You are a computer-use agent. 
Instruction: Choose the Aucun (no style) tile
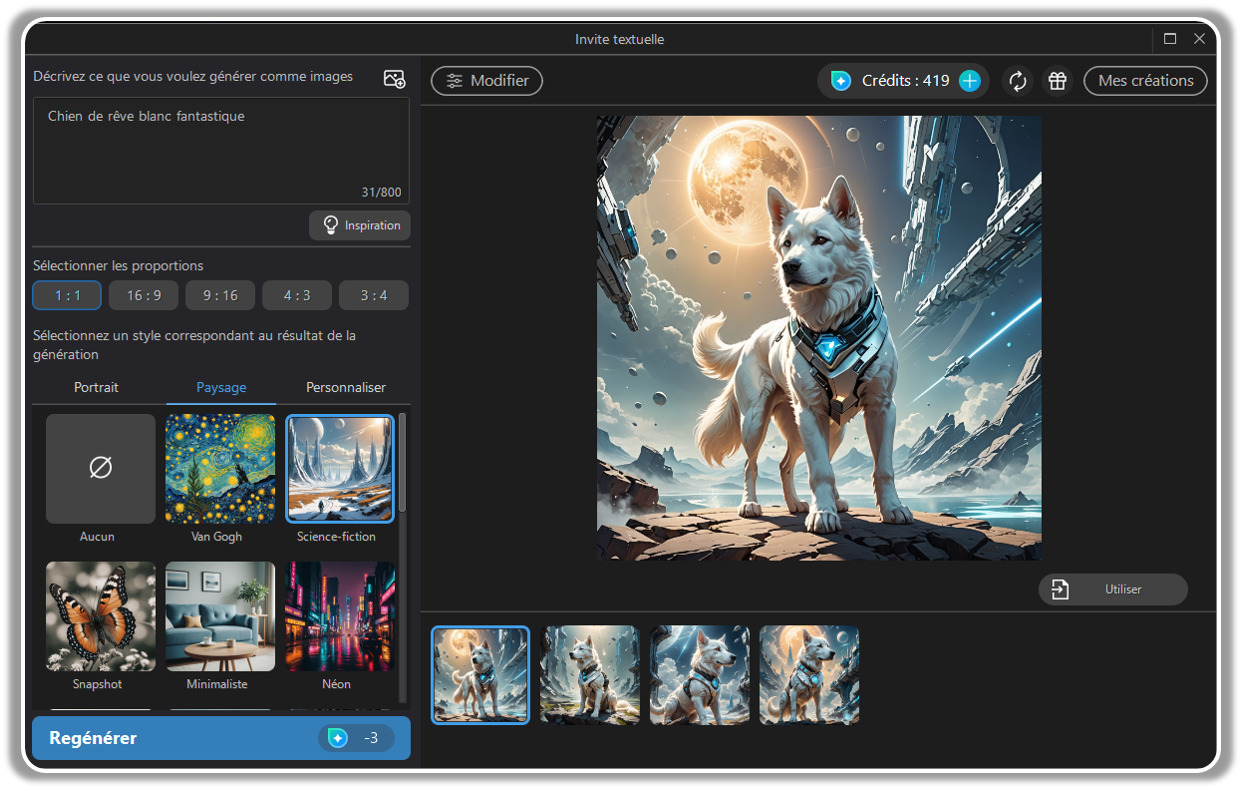100,469
